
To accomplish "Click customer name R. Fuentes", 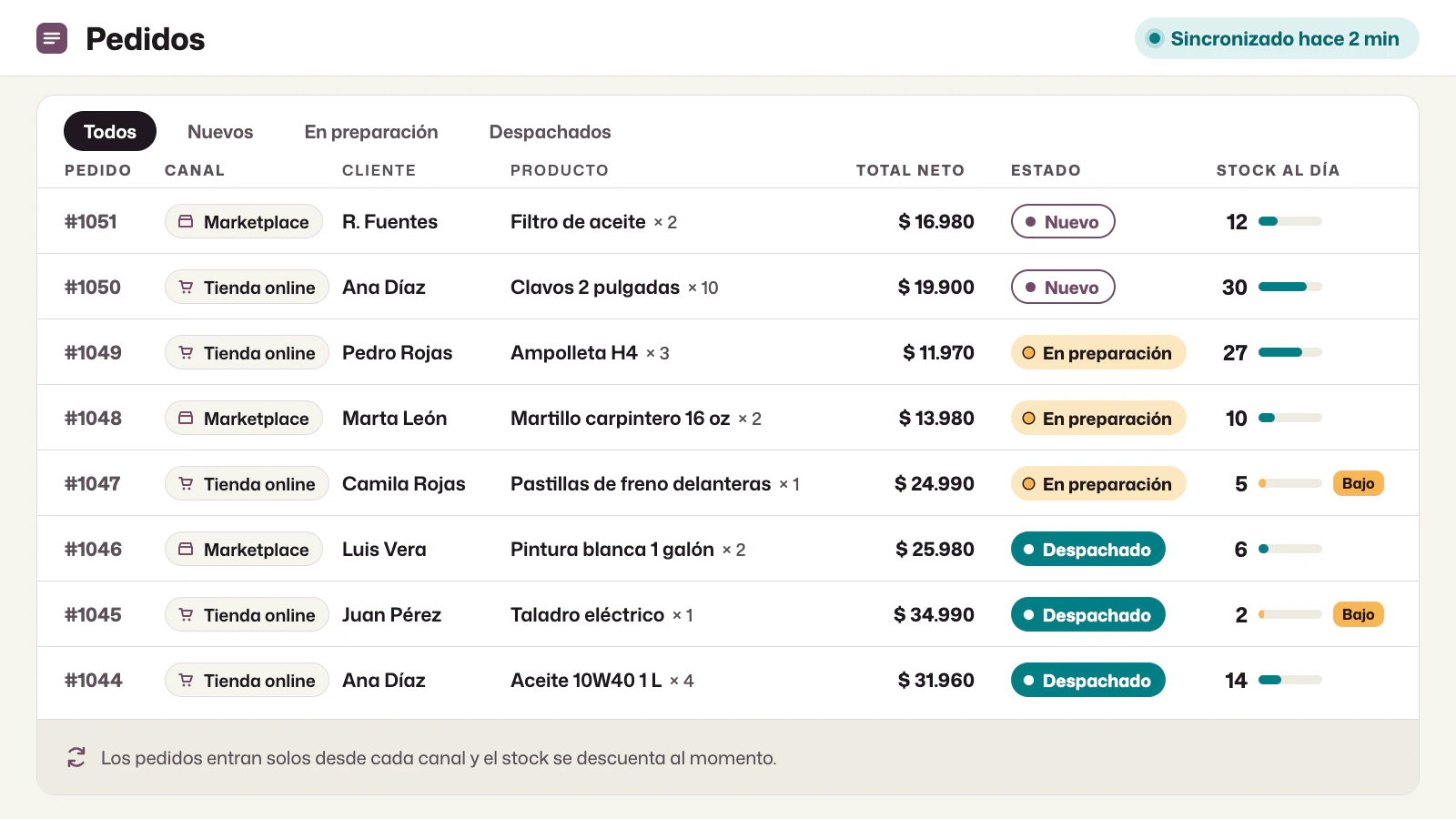I will coord(389,221).
